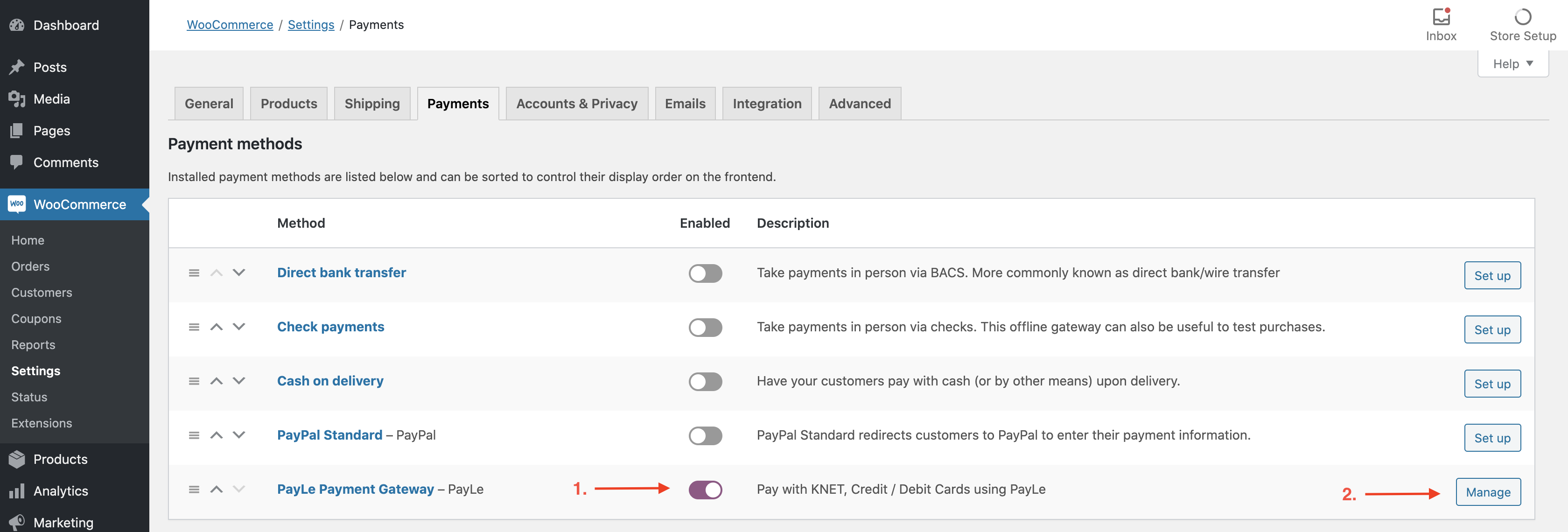Screen dimensions: 1568x532
Task: Grab the Check payments drag handle
Action: point(194,327)
